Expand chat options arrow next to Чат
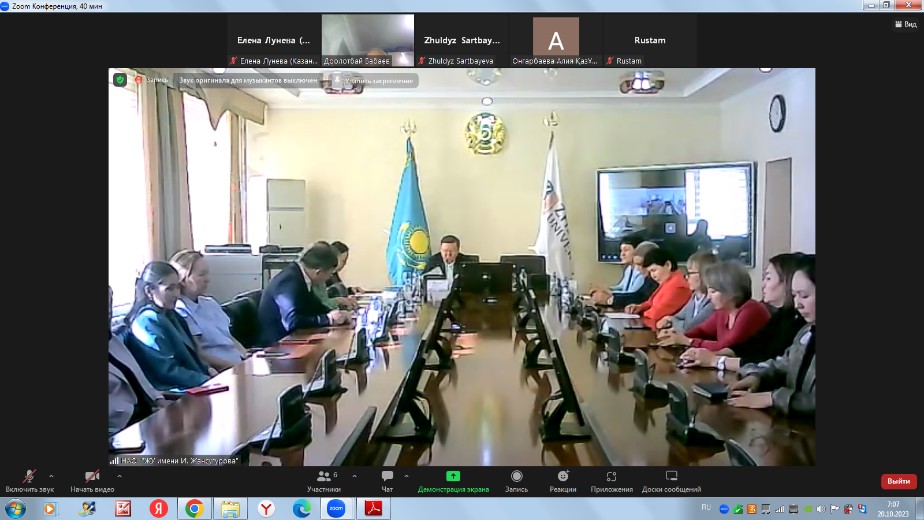Screen dimensions: 924x520 tap(407, 475)
